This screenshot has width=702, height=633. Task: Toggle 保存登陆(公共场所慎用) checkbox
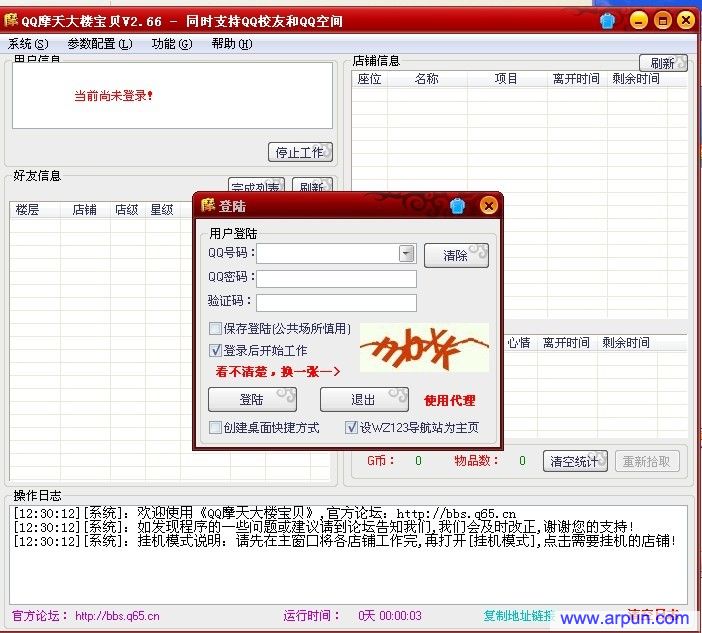pos(215,329)
